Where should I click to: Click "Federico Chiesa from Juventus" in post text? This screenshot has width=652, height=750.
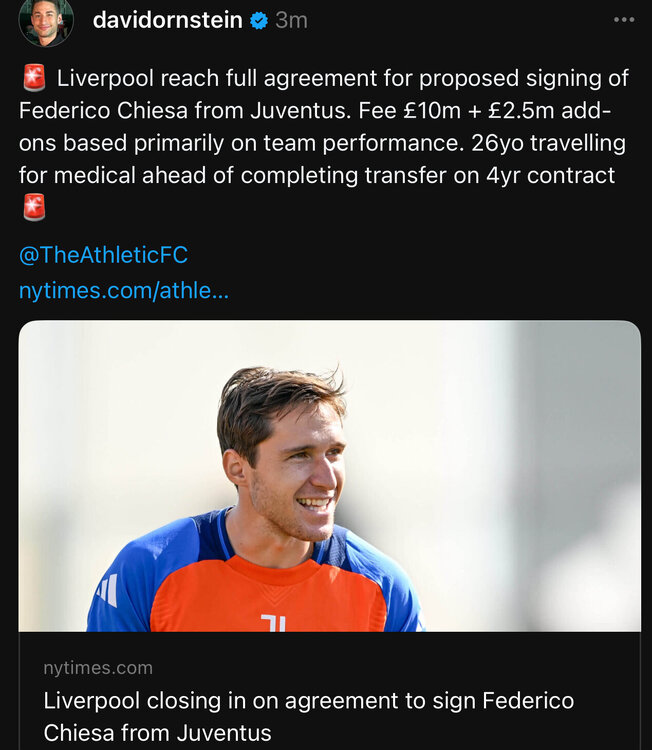pyautogui.click(x=185, y=110)
